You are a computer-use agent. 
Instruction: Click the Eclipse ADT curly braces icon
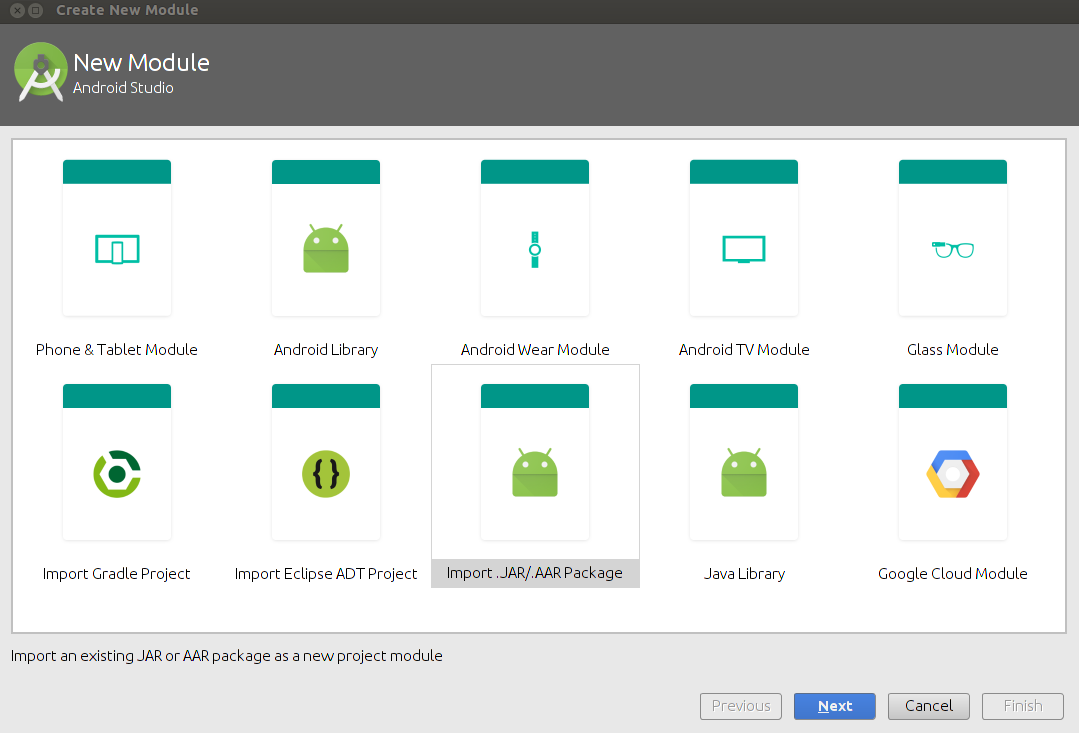coord(326,473)
